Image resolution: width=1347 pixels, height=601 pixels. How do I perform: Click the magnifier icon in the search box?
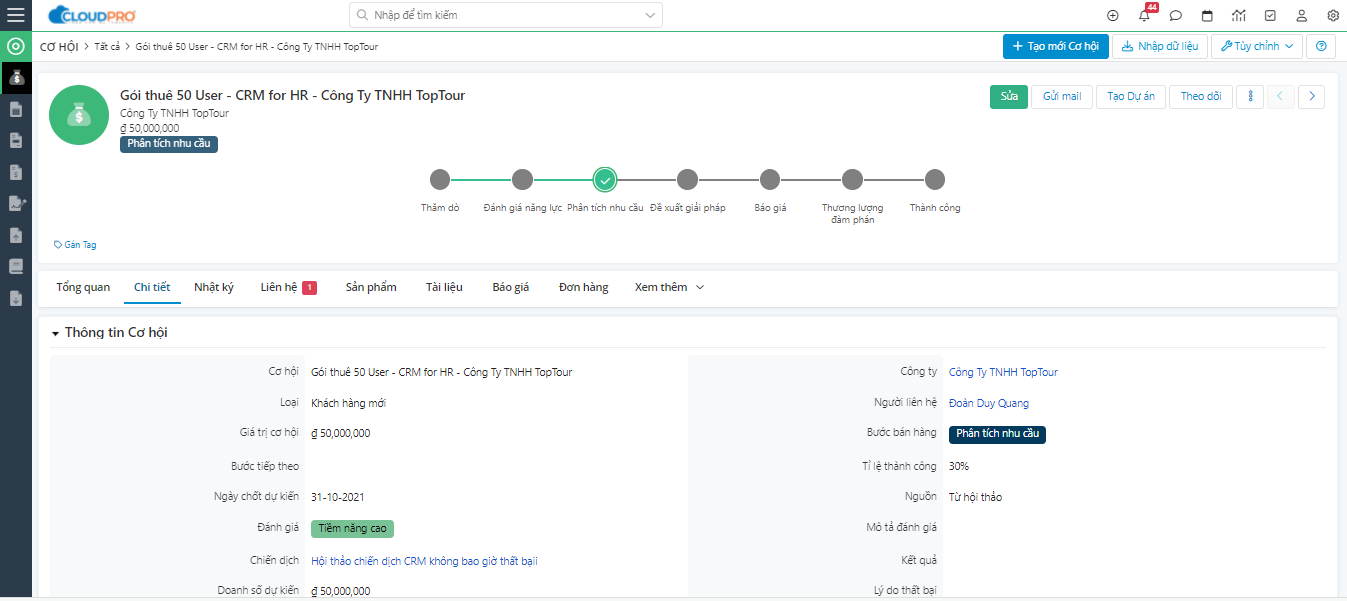point(362,15)
